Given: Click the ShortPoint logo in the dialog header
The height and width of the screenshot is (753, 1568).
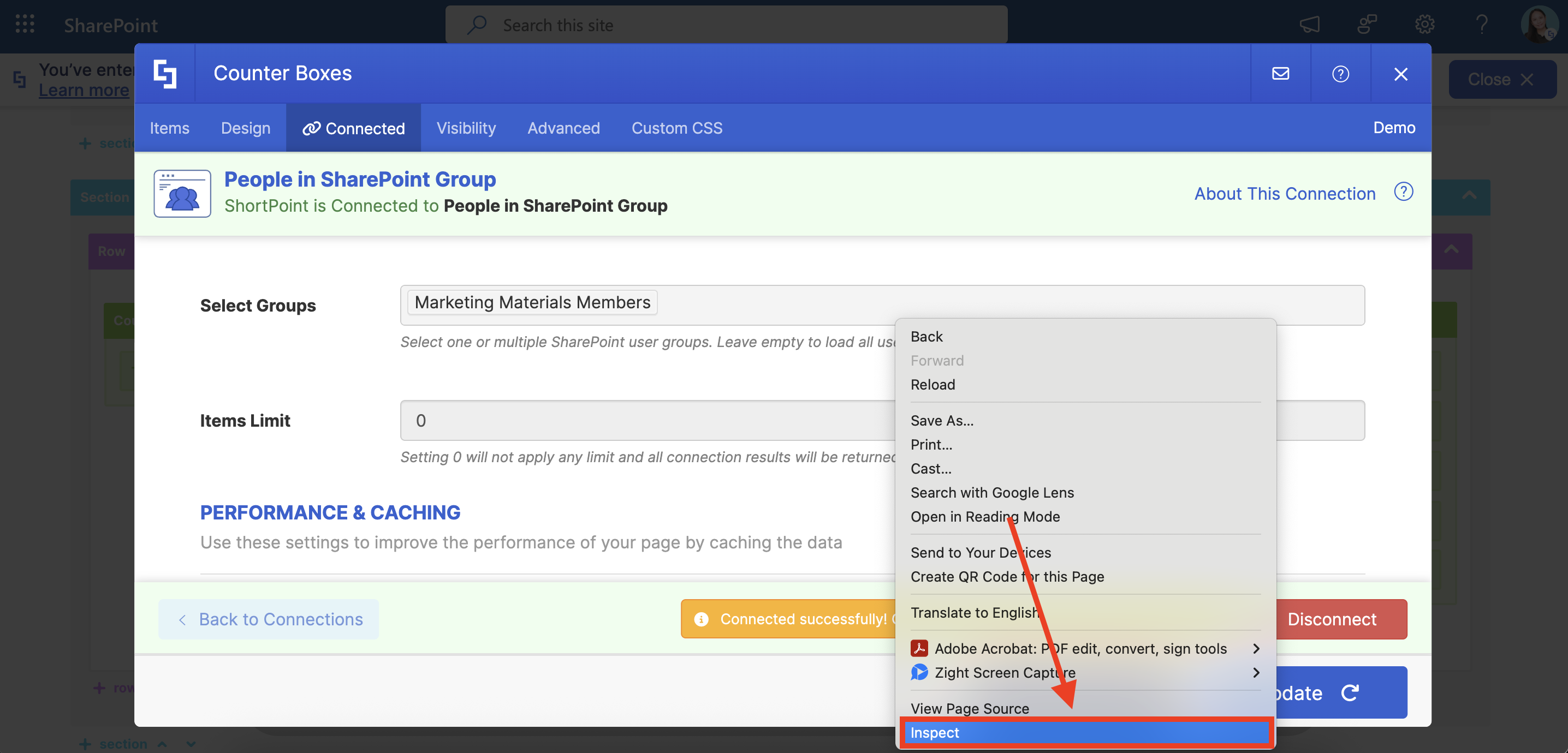Looking at the screenshot, I should (x=165, y=74).
